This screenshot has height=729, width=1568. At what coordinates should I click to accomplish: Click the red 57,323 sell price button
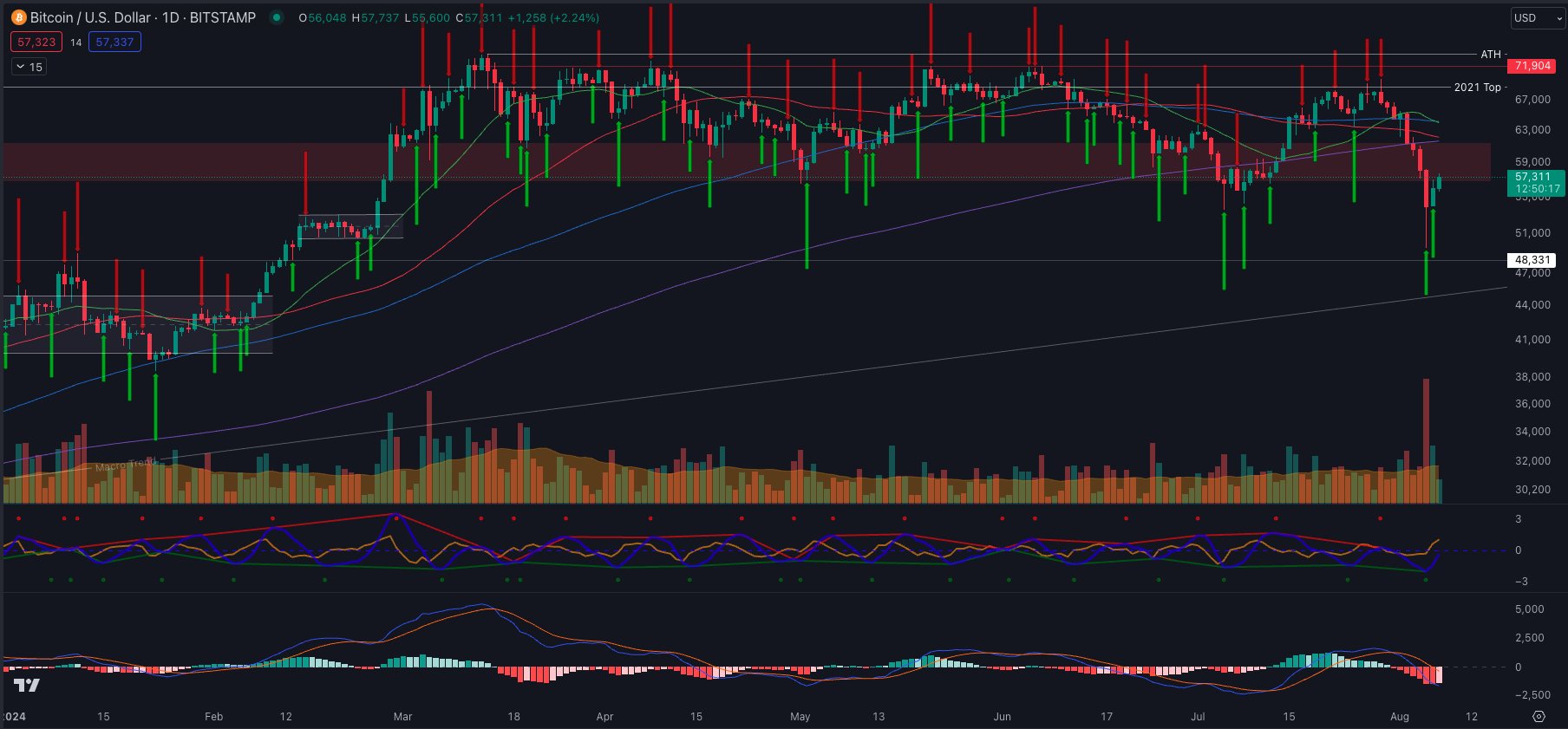[36, 42]
